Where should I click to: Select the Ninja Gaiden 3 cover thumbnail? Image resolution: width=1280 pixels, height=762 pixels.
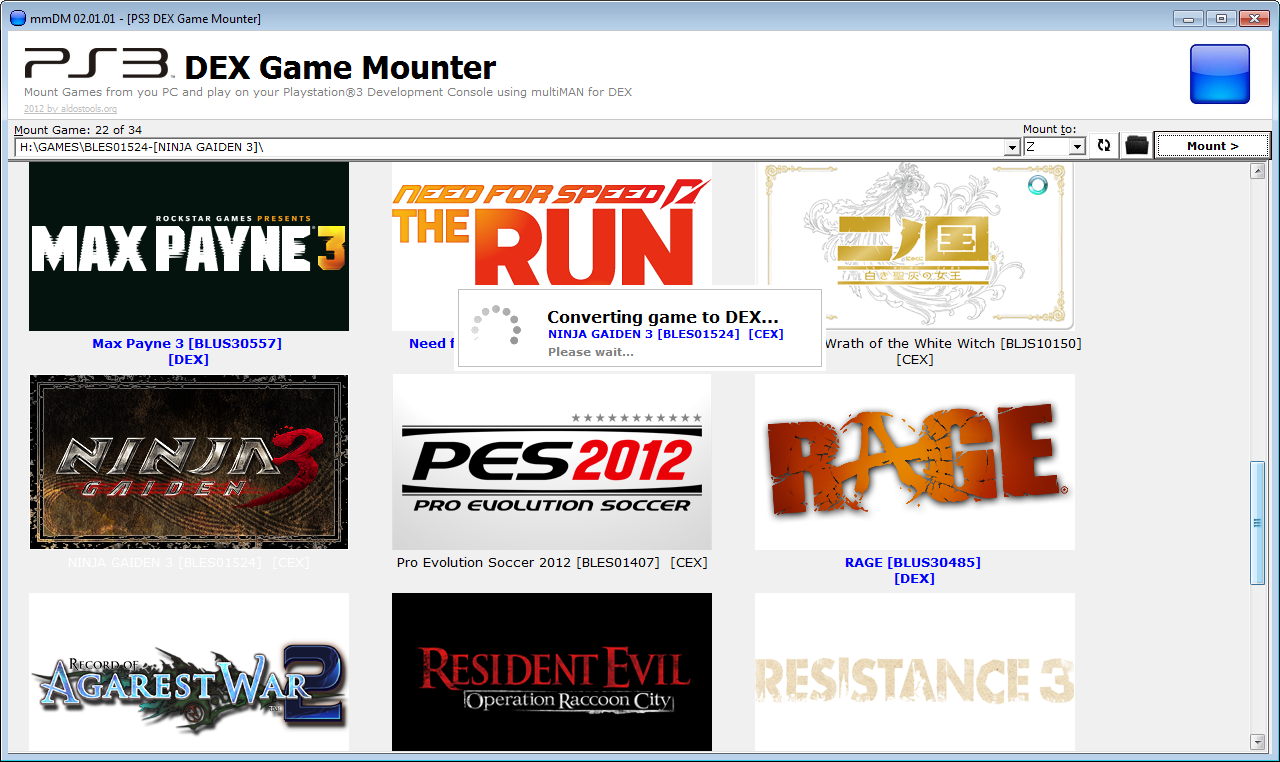(189, 462)
